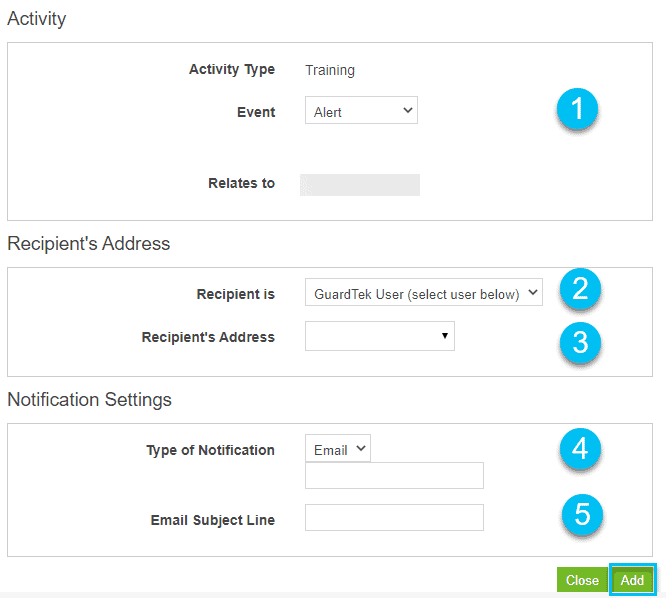Click the grayed Relates to field
Image resolution: width=666 pixels, height=598 pixels.
point(360,185)
